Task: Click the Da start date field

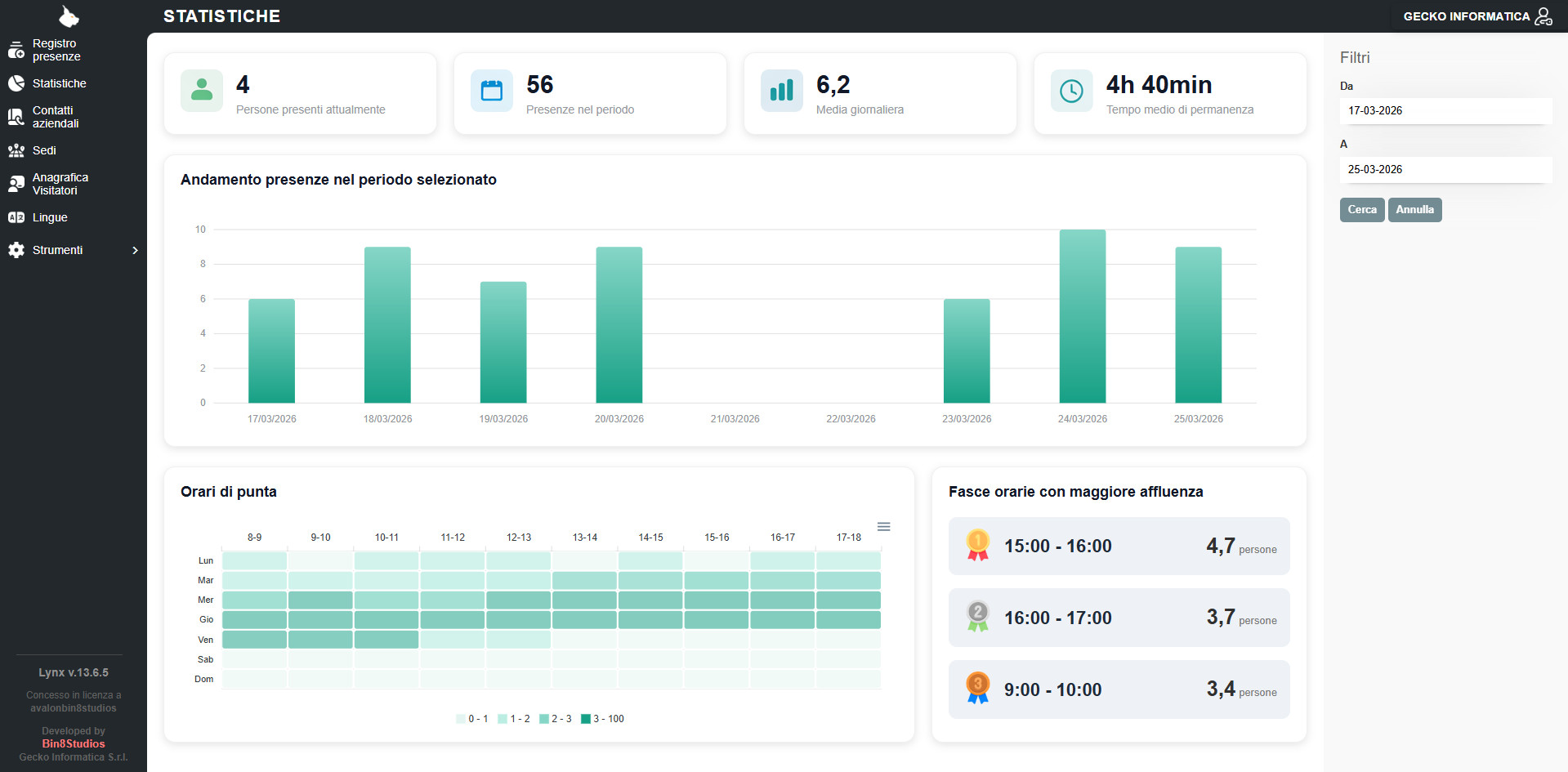Action: [1445, 111]
